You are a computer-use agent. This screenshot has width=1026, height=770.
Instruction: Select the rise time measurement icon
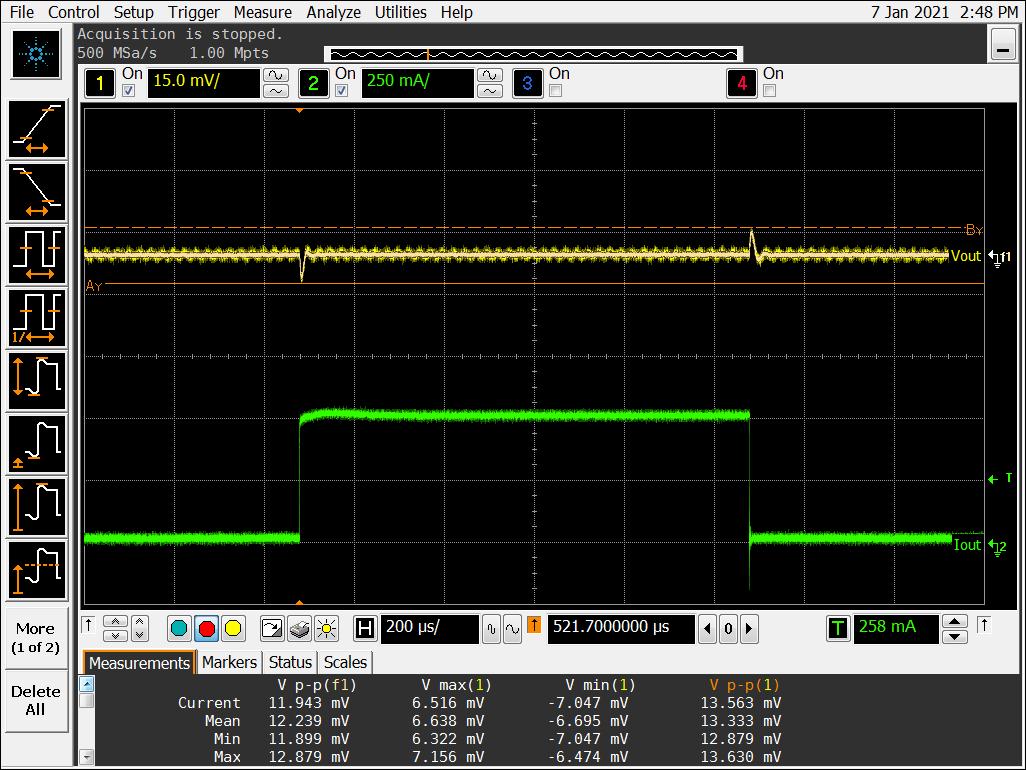(x=37, y=130)
